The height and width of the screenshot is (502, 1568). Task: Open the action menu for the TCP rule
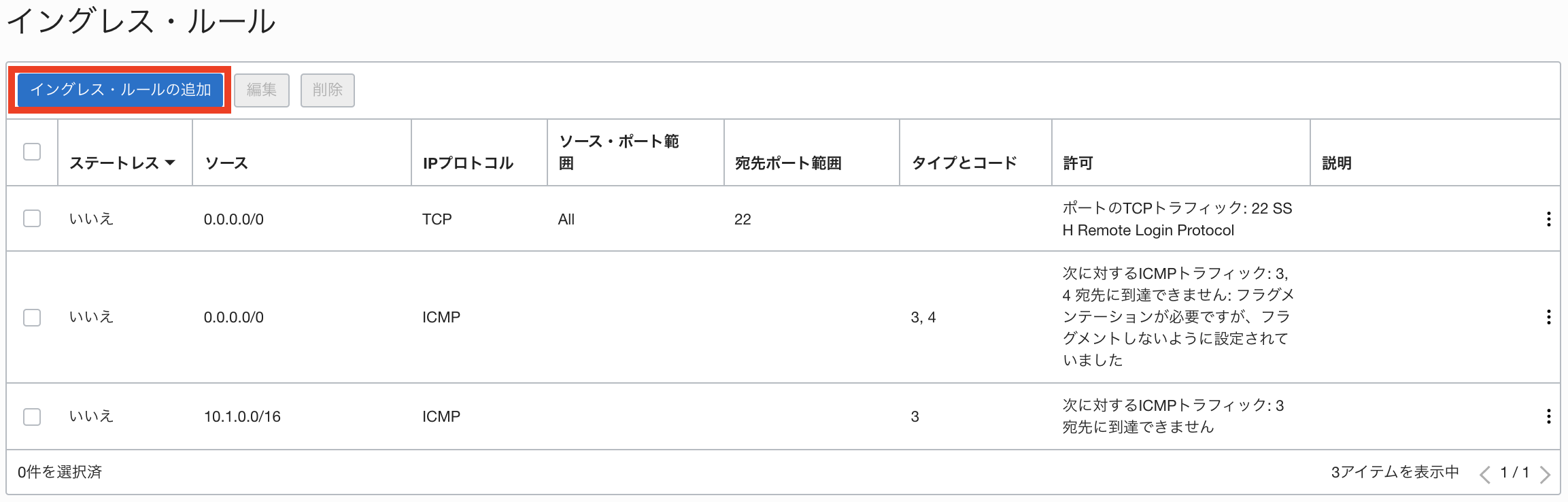[1549, 219]
